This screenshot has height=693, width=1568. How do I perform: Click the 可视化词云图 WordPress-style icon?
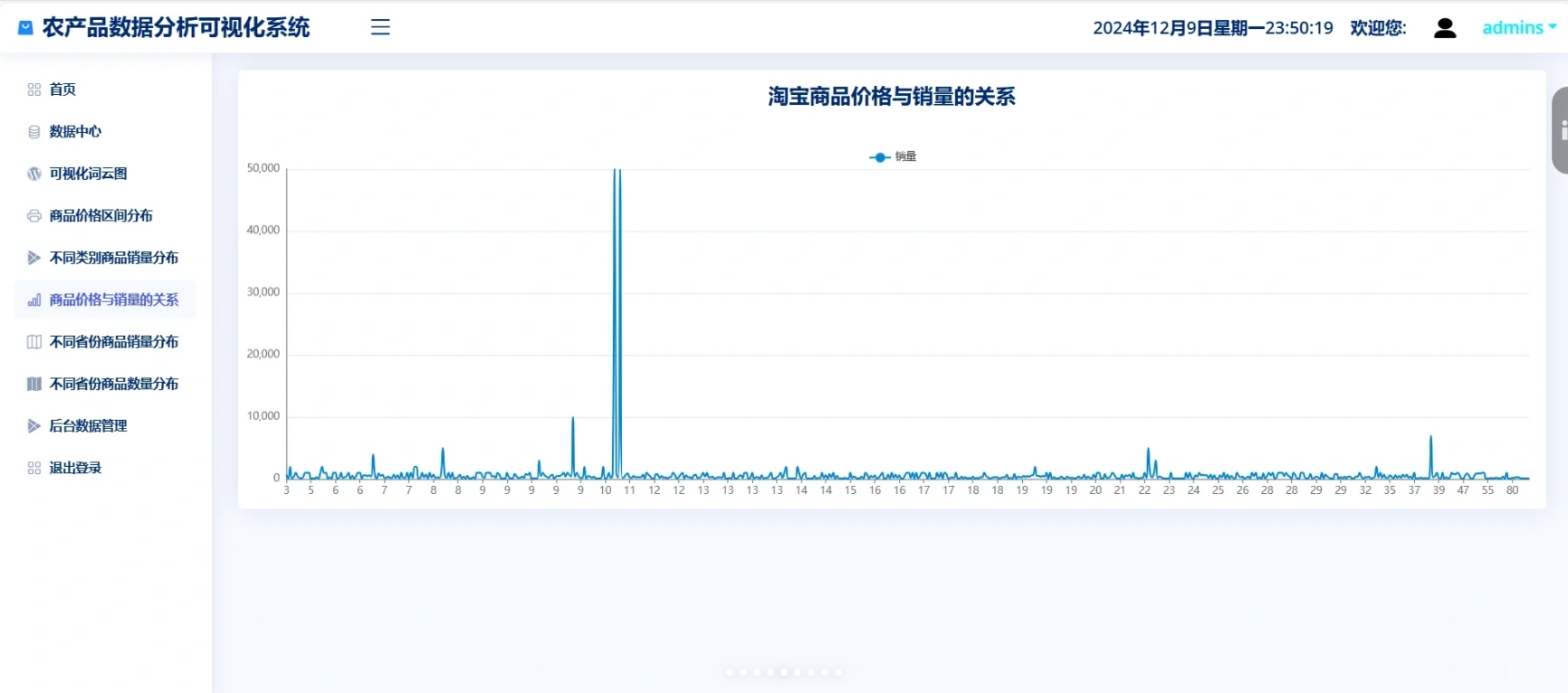point(34,174)
